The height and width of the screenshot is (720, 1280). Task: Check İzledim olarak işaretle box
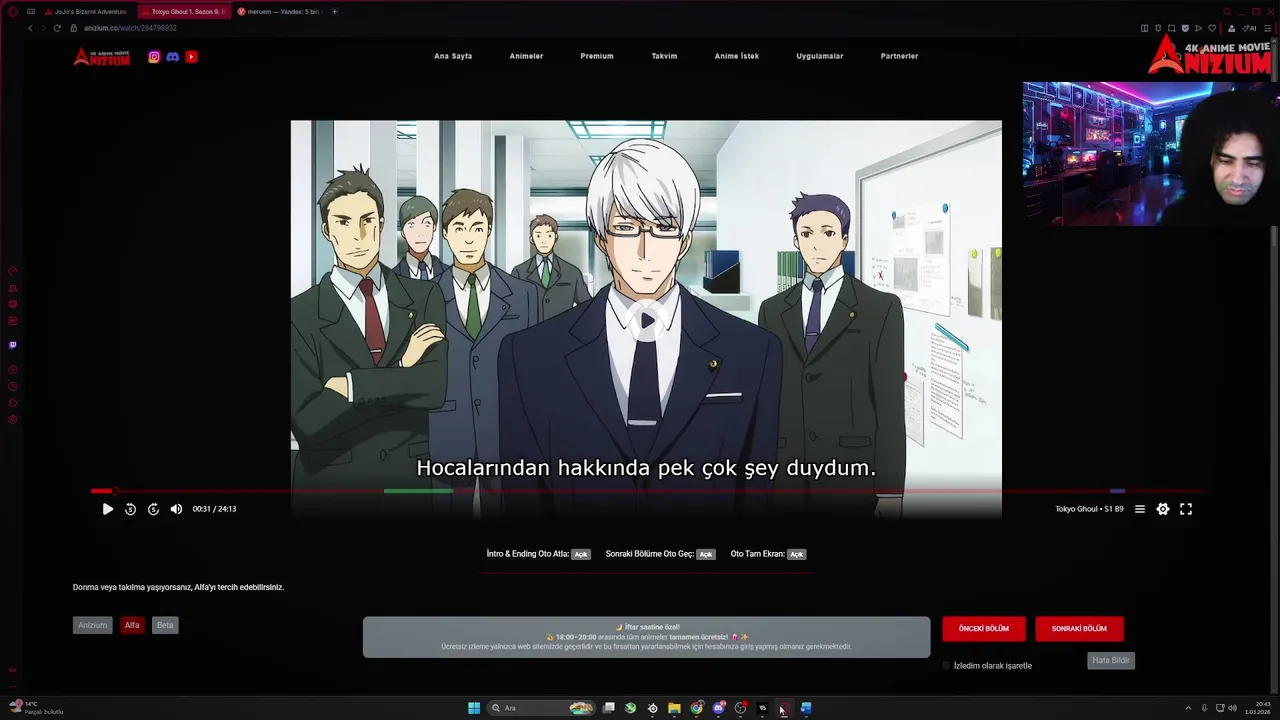coord(946,666)
